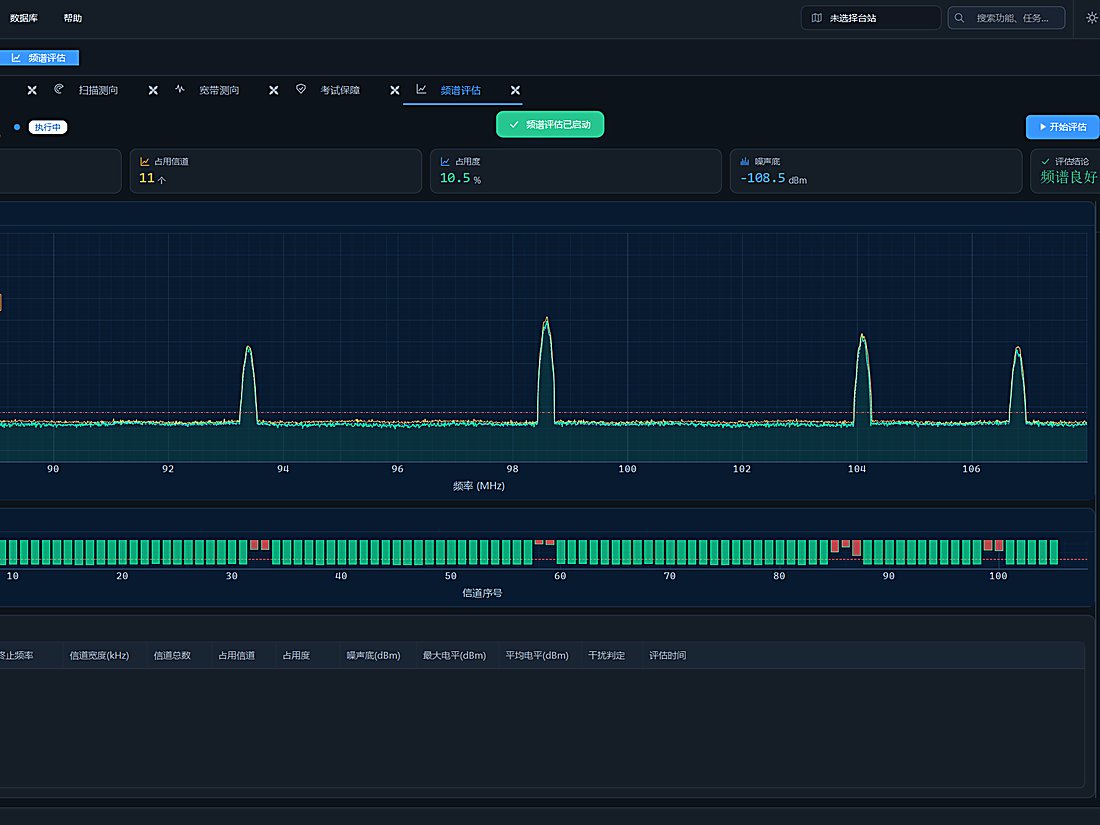
Task: Open the 帮助 menu
Action: 73,18
